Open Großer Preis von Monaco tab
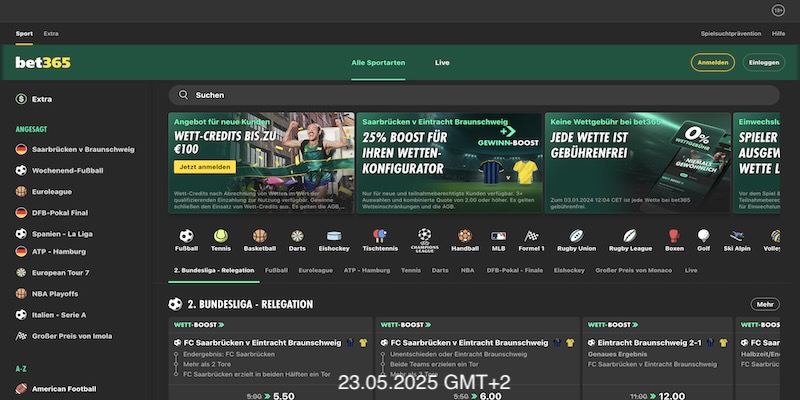 pos(634,270)
